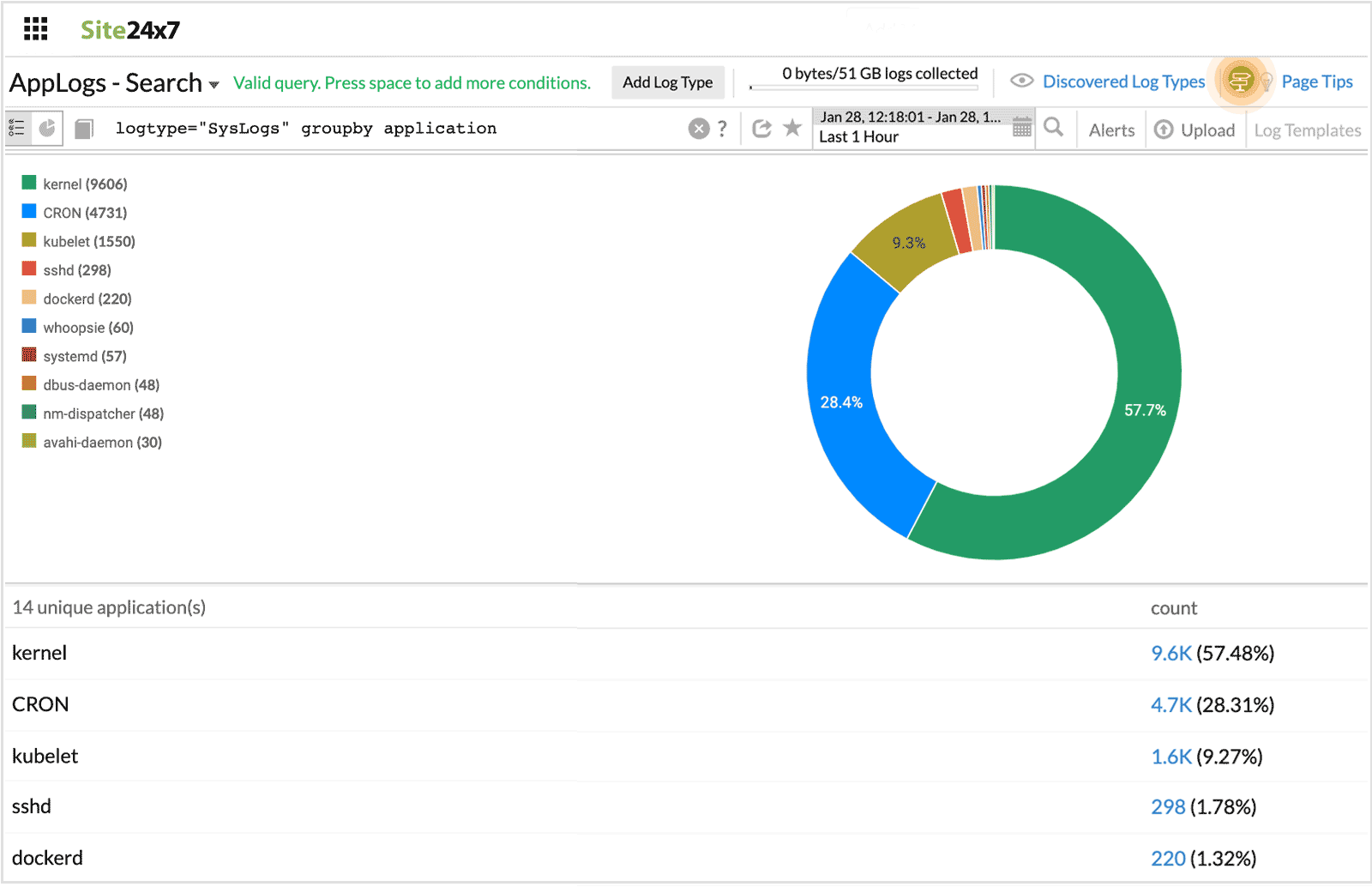This screenshot has height=887, width=1372.
Task: Click the share query arrow icon
Action: pyautogui.click(x=761, y=129)
